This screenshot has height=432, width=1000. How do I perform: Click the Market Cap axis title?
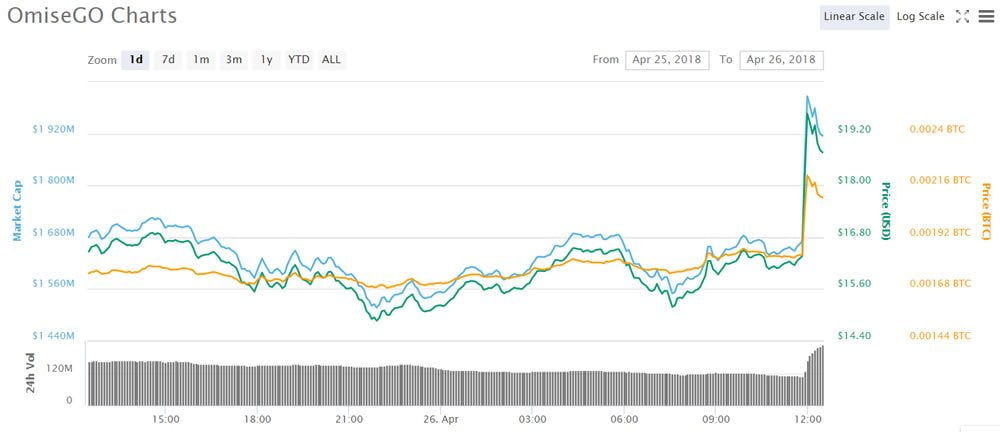18,211
